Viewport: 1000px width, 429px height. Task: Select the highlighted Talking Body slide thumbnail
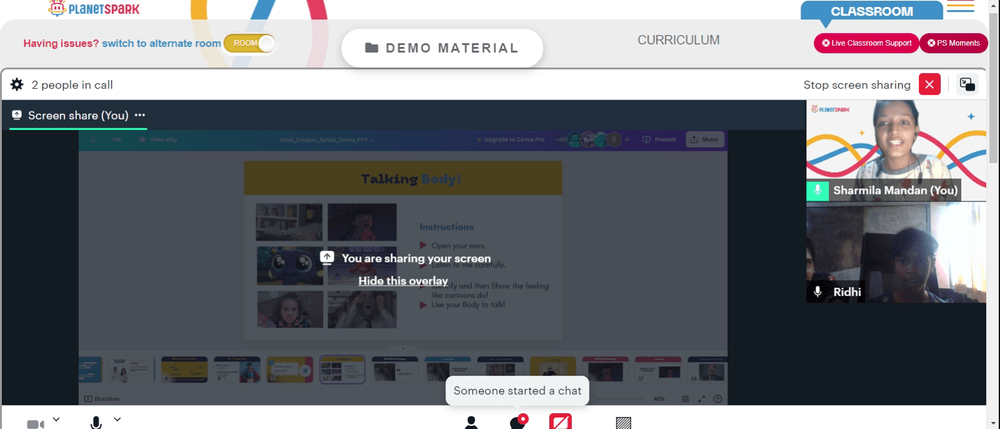pyautogui.click(x=342, y=369)
